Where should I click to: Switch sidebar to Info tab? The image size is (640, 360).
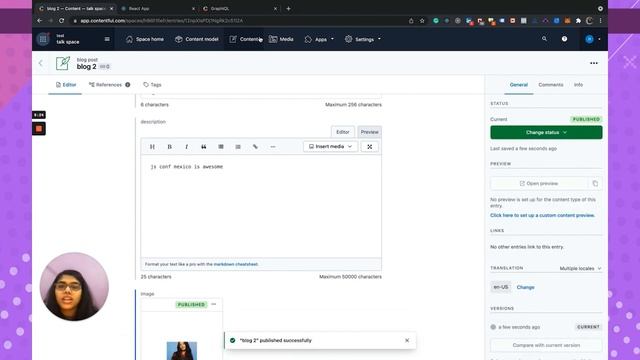point(578,85)
